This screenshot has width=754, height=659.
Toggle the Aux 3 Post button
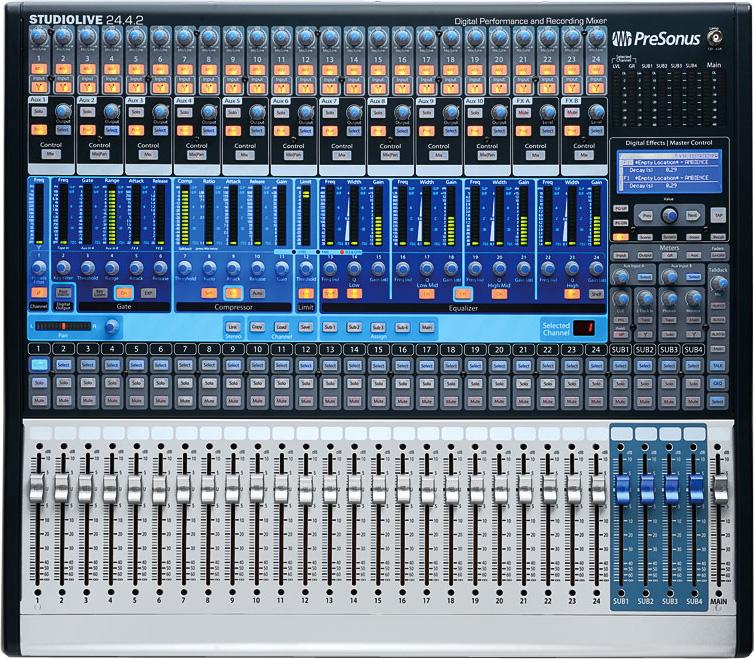coord(136,130)
